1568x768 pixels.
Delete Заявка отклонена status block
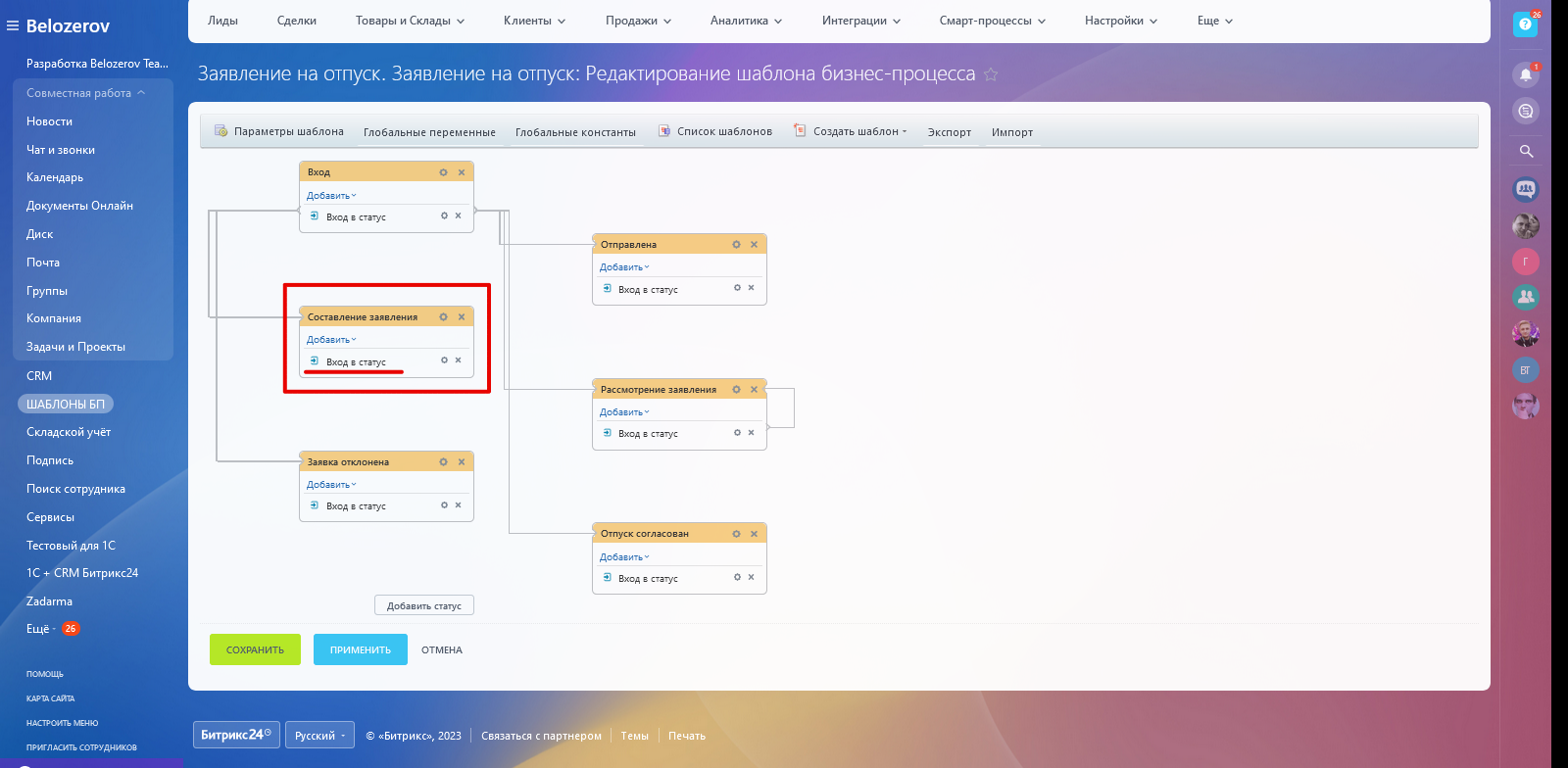pos(462,462)
